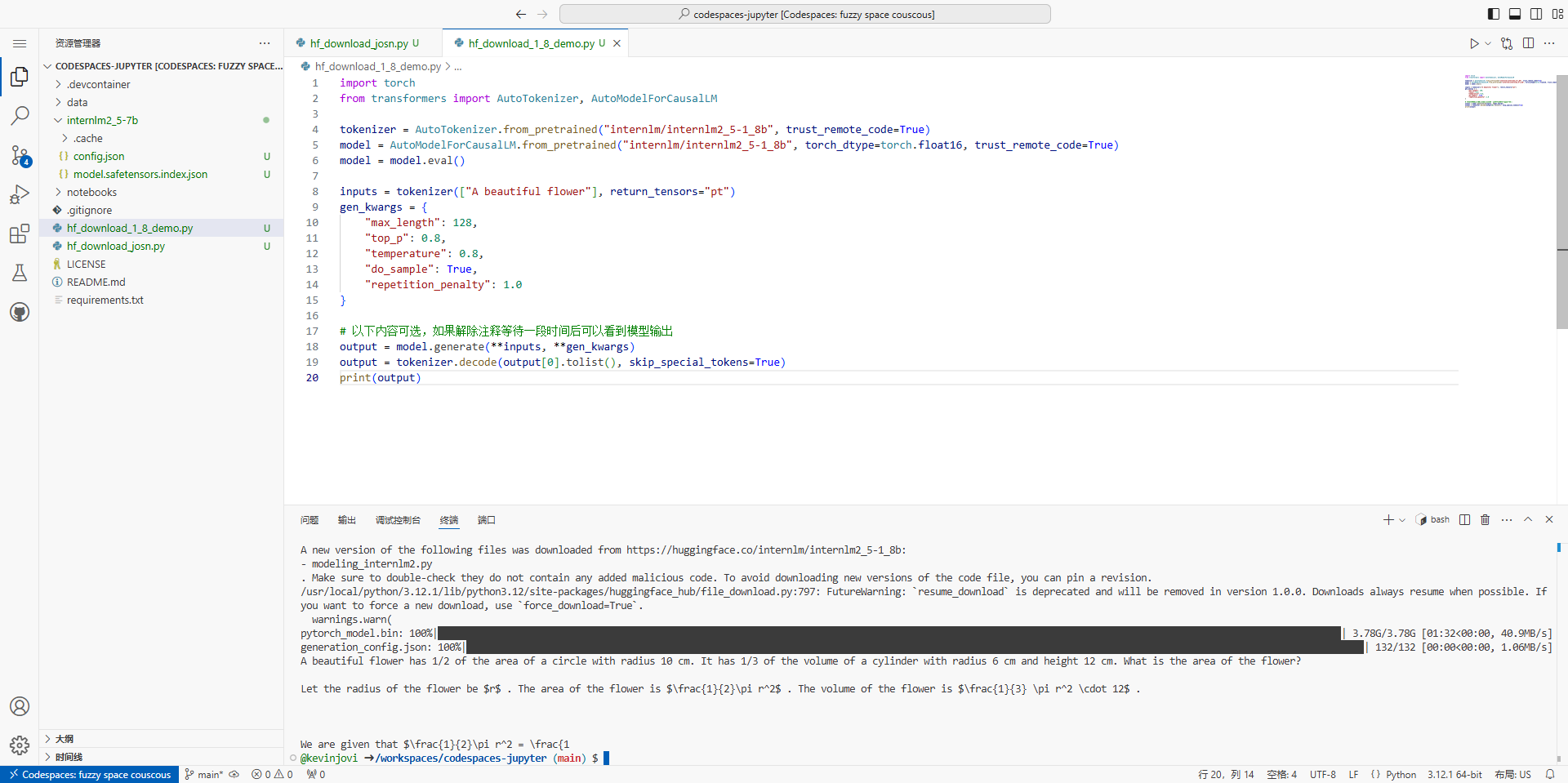Customize layout from the title bar
Viewport: 1568px width, 783px height.
[x=1557, y=14]
